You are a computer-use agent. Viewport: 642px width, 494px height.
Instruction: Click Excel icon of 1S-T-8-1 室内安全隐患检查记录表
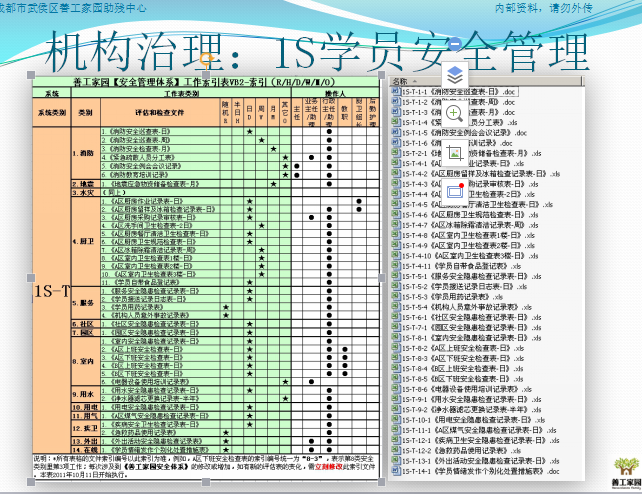click(x=396, y=338)
